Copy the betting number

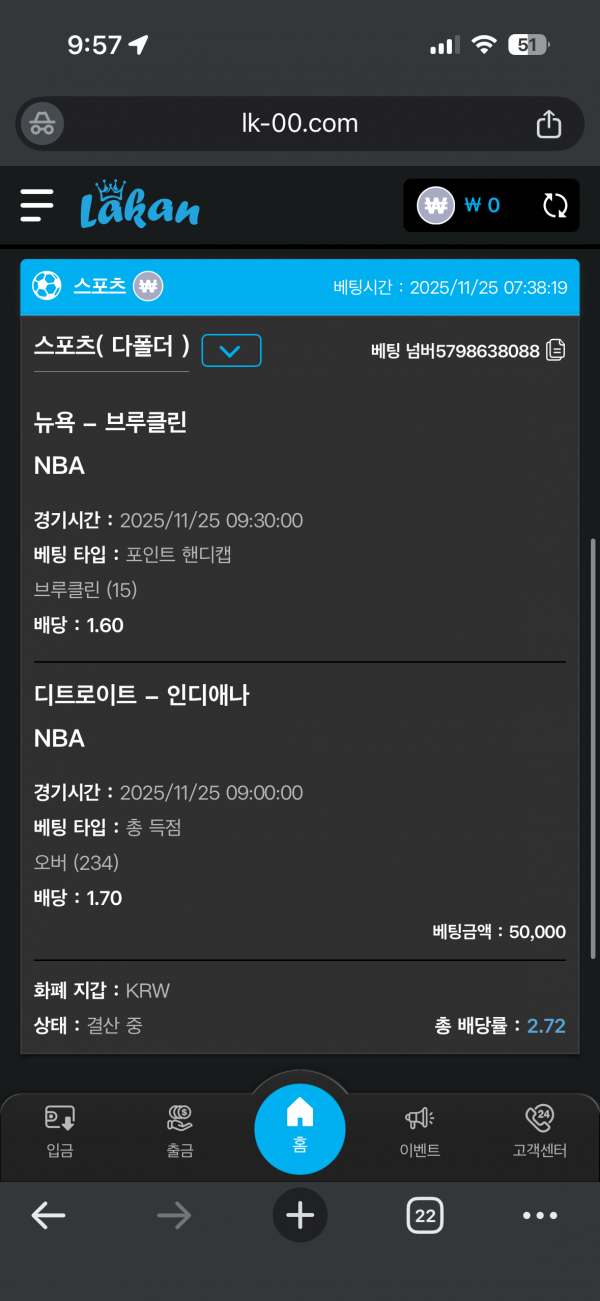556,350
